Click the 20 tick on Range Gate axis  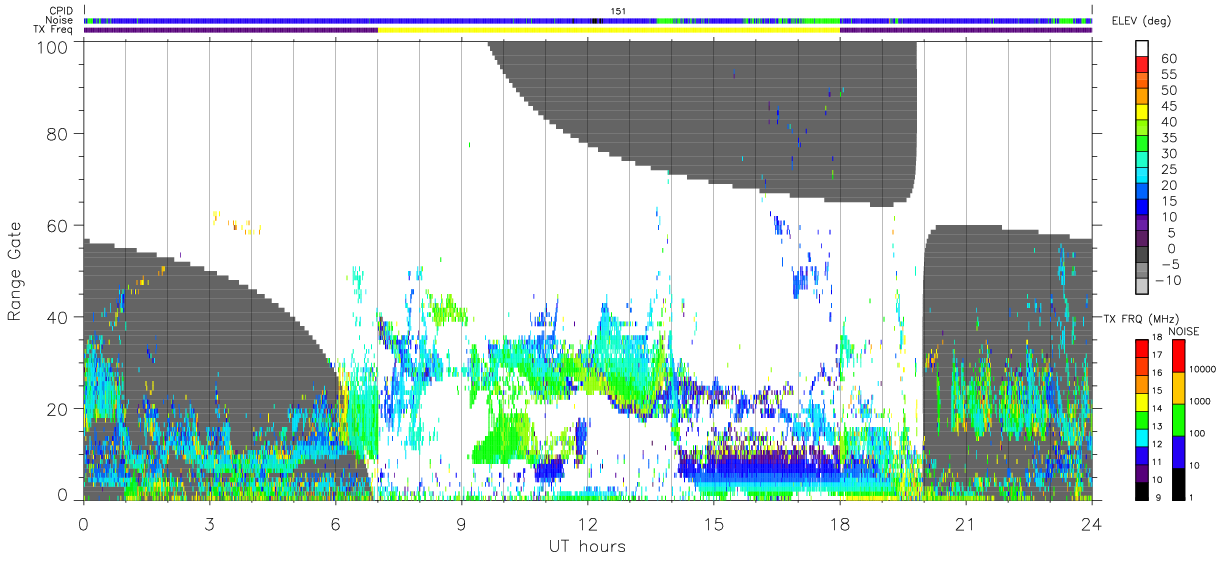tap(57, 409)
